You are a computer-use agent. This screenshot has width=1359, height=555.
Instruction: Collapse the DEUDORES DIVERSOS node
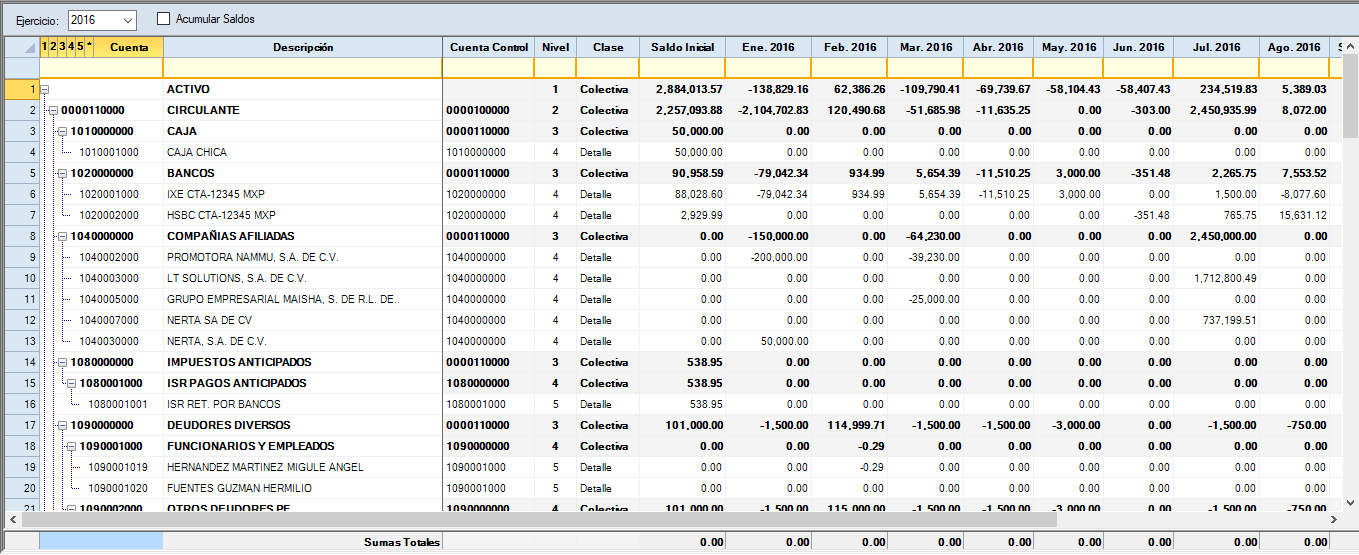[x=62, y=425]
